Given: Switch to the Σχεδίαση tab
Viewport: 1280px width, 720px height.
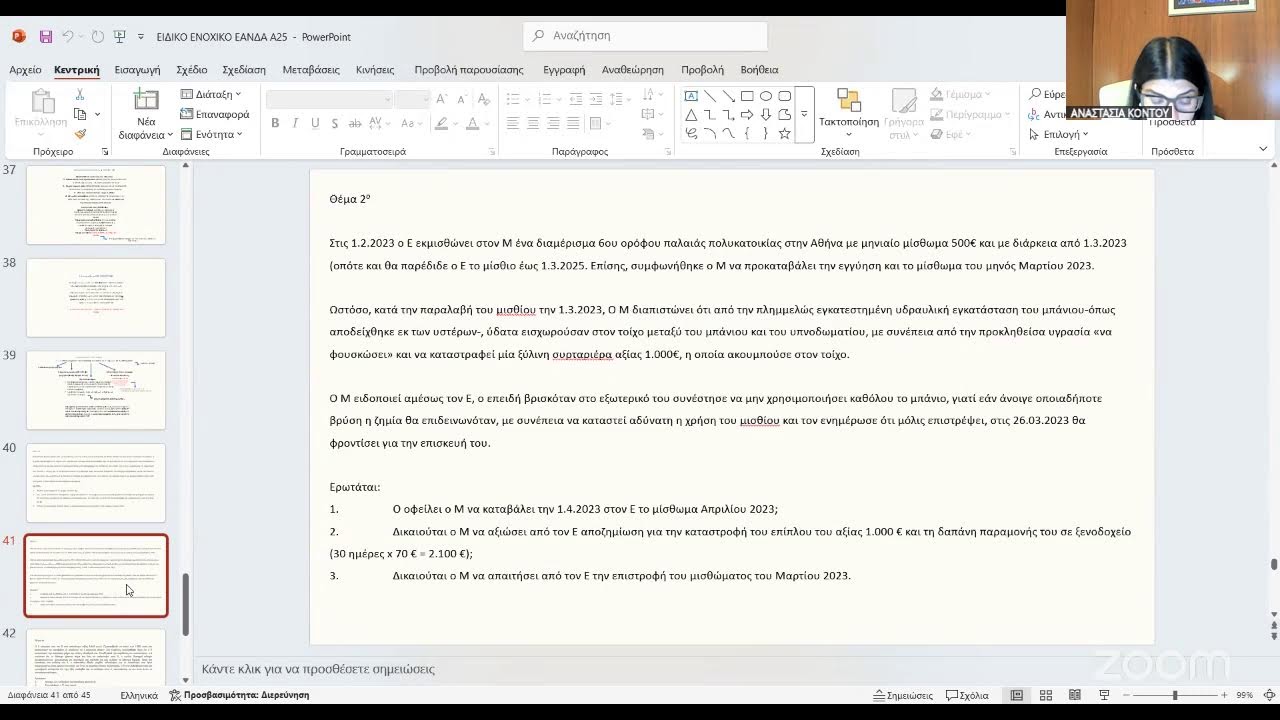Looking at the screenshot, I should (244, 70).
